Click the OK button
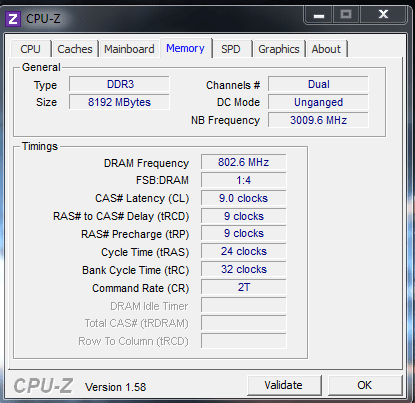Screen dimensions: 415x403 365,385
